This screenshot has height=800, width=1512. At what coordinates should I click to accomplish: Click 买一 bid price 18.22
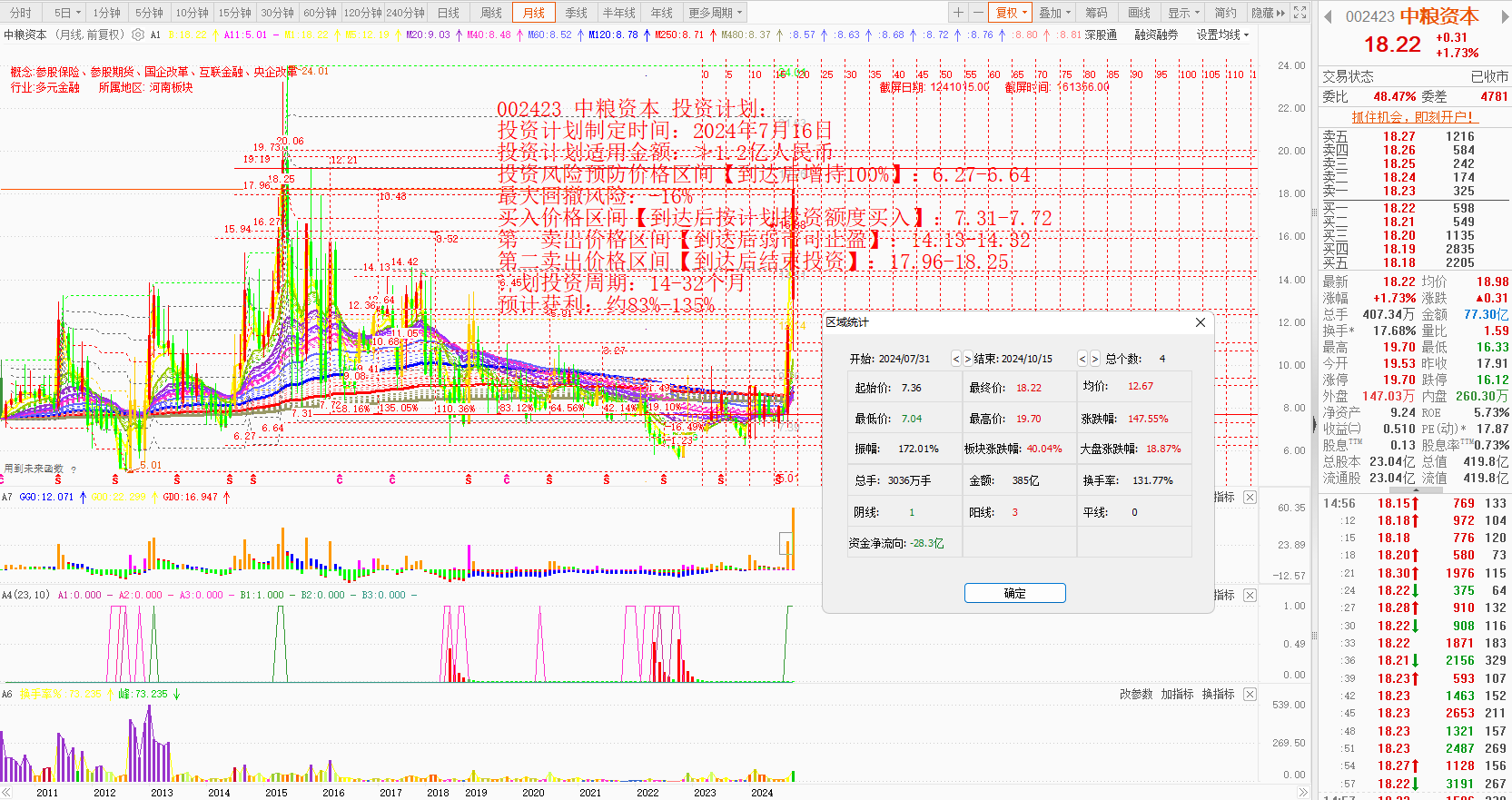point(1399,208)
